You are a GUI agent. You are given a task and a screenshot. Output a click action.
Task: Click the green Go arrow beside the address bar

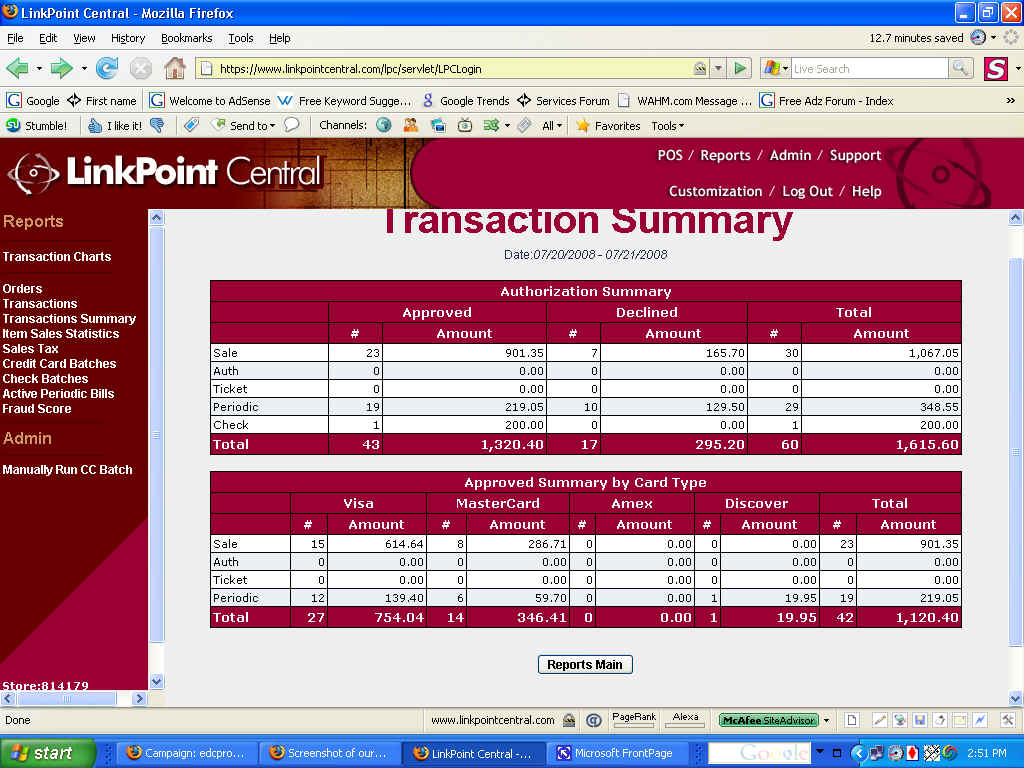740,68
